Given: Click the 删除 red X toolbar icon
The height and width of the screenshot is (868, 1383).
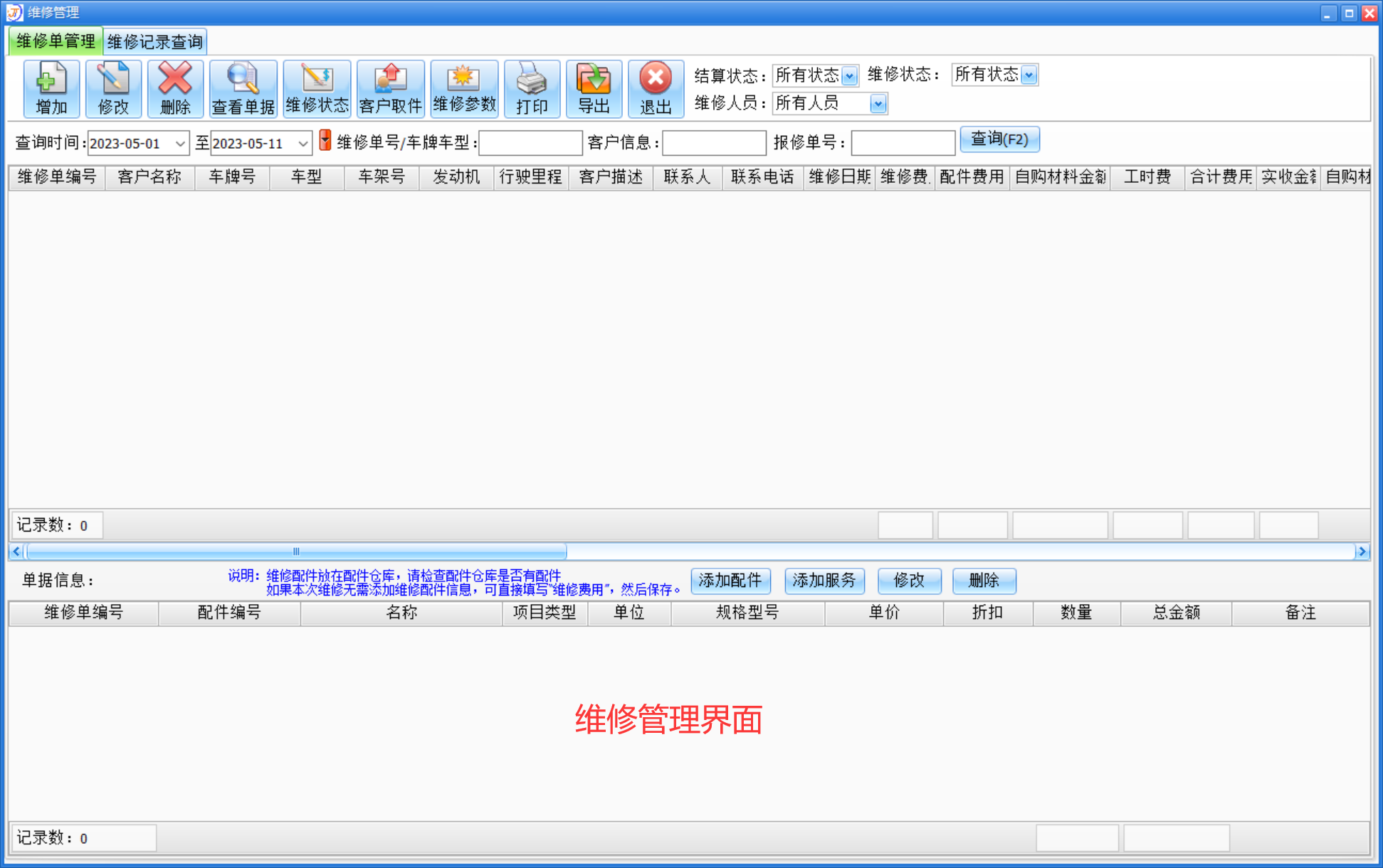Looking at the screenshot, I should pyautogui.click(x=175, y=88).
